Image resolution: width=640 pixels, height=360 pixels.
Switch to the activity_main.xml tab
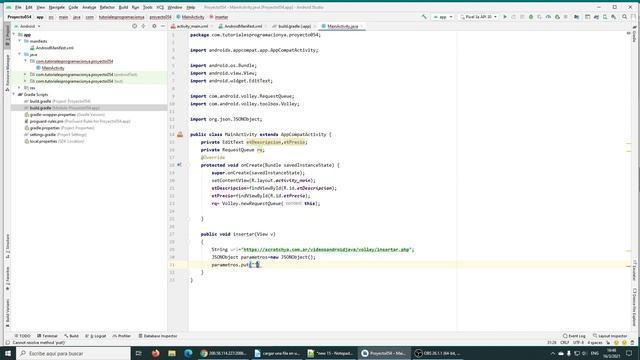point(192,26)
